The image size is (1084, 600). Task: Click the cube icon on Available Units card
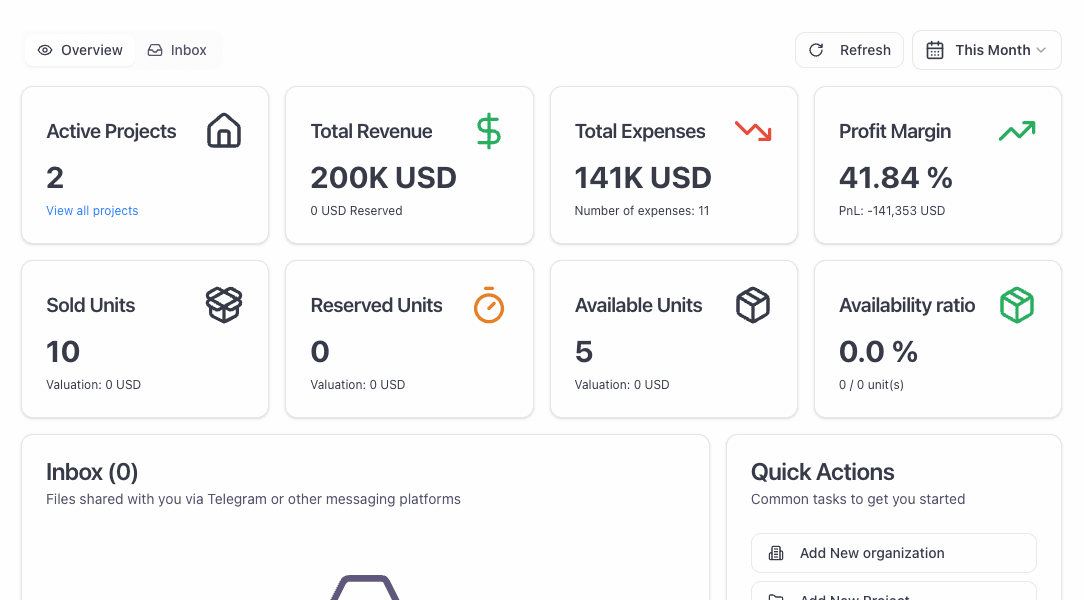752,305
